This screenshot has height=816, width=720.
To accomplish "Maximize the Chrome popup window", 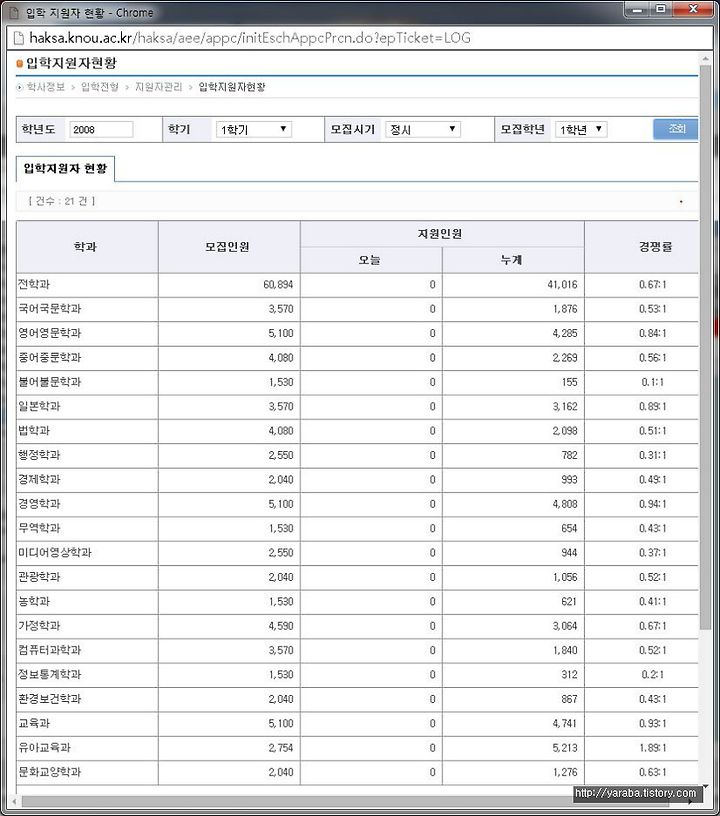I will coord(661,9).
